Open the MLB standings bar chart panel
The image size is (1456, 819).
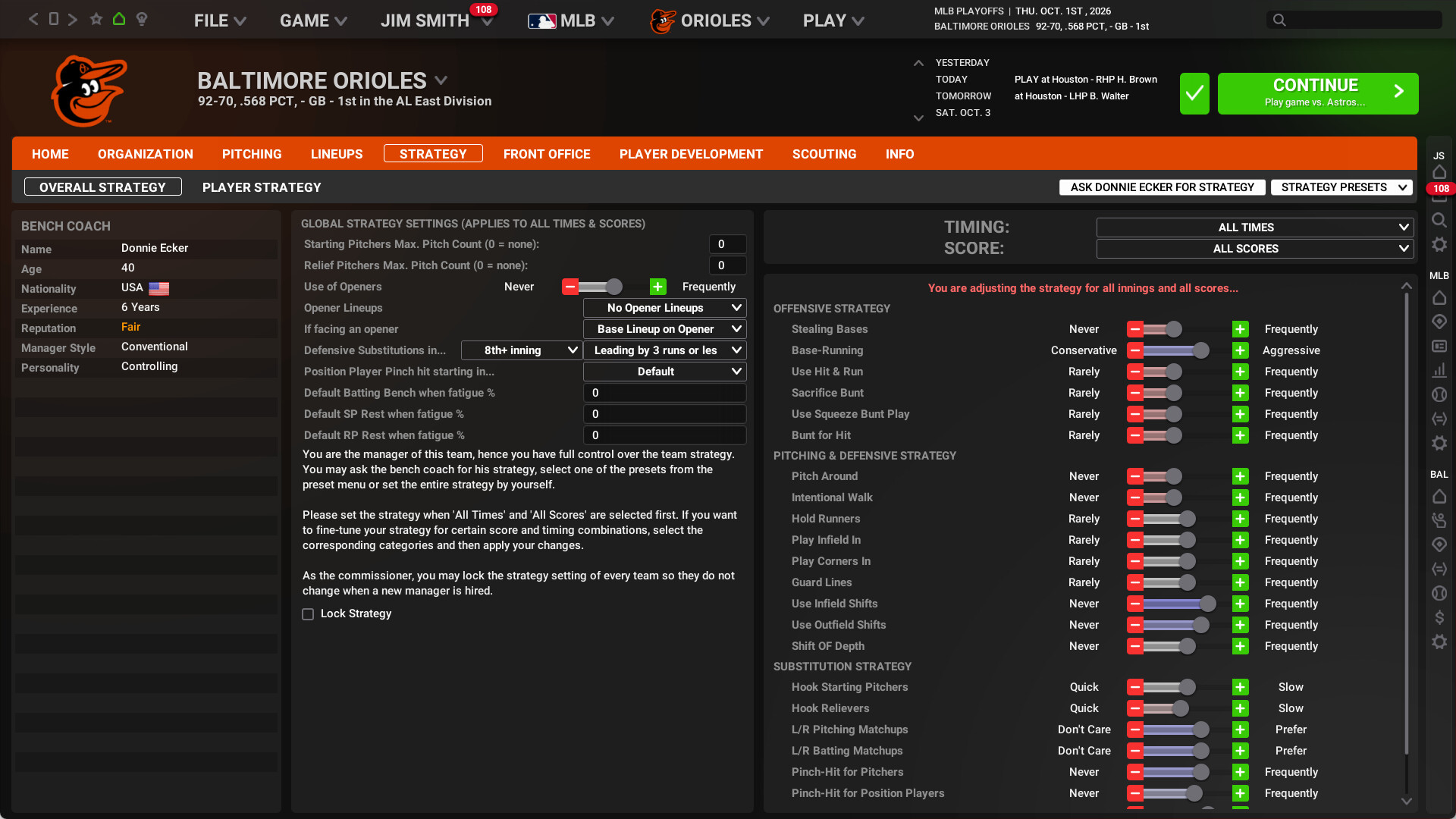click(x=1439, y=370)
